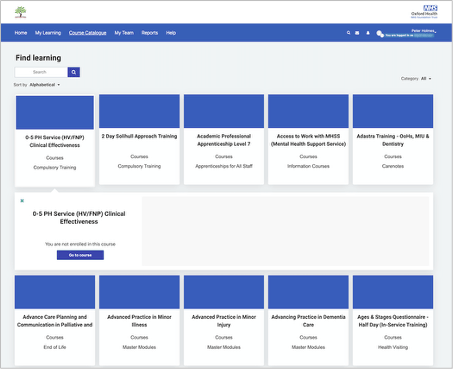
Task: Open search icon in top navigation bar
Action: [x=348, y=33]
